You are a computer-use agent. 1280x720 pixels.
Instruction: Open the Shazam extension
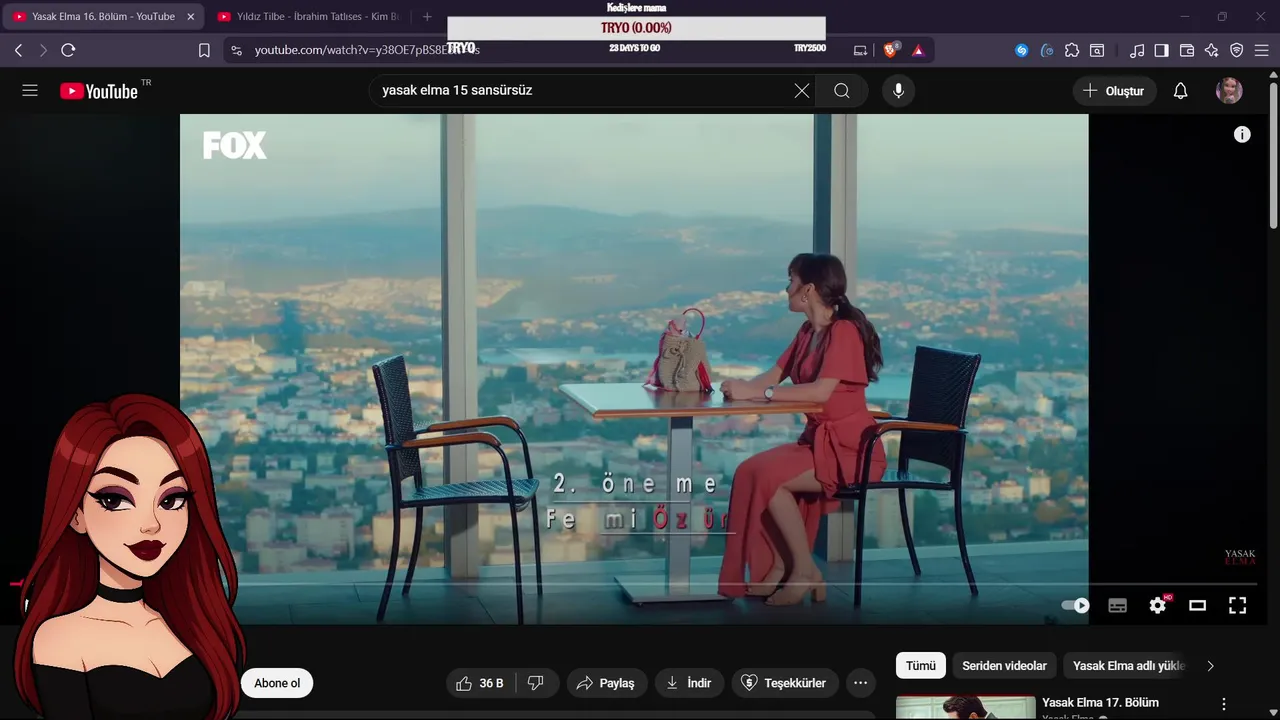coord(1021,50)
